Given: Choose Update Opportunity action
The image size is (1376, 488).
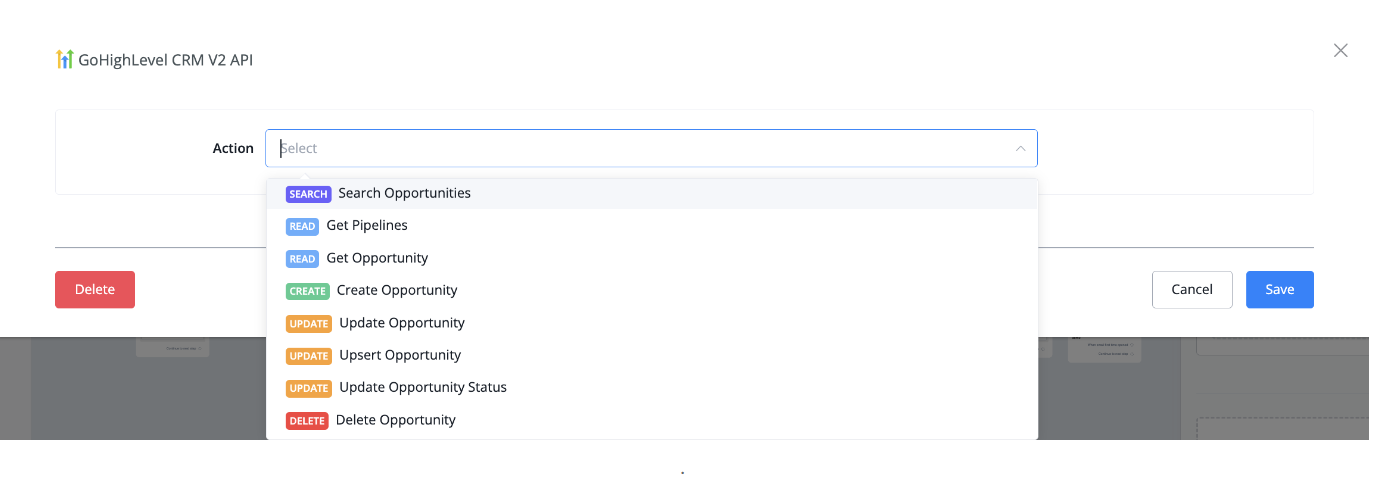Looking at the screenshot, I should (x=652, y=323).
